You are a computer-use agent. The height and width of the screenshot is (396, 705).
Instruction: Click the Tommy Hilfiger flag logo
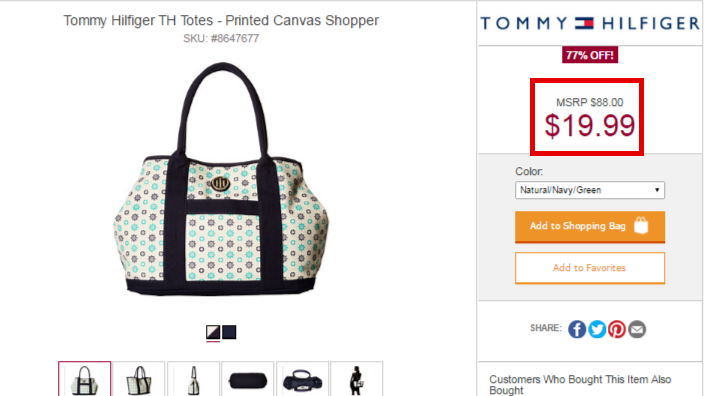585,23
